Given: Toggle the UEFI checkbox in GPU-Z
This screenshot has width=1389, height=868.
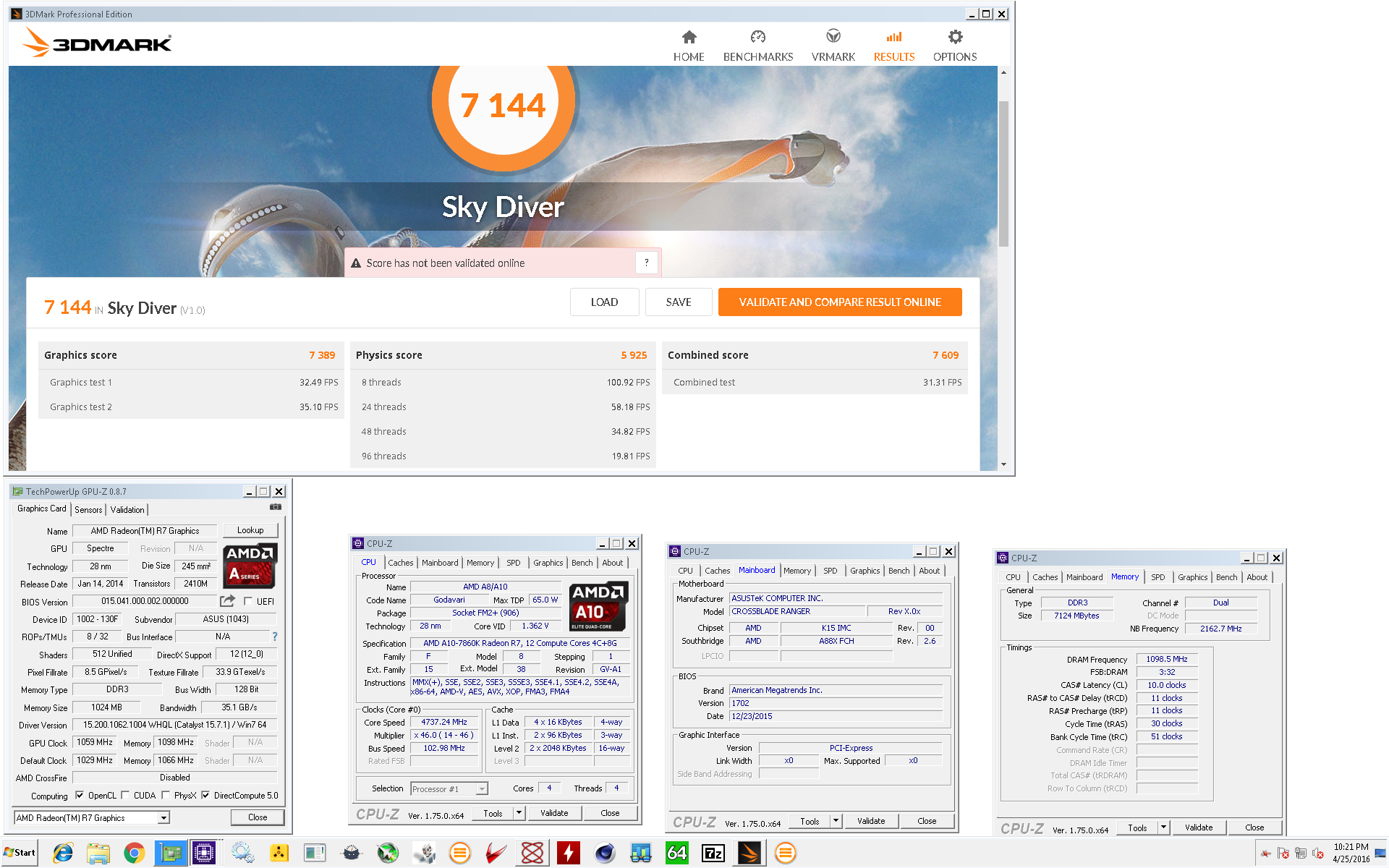Looking at the screenshot, I should tap(249, 601).
